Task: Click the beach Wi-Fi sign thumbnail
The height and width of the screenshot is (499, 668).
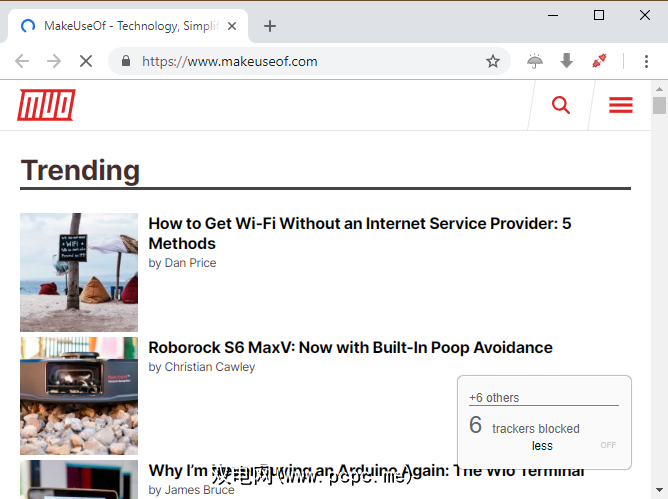Action: 79,272
